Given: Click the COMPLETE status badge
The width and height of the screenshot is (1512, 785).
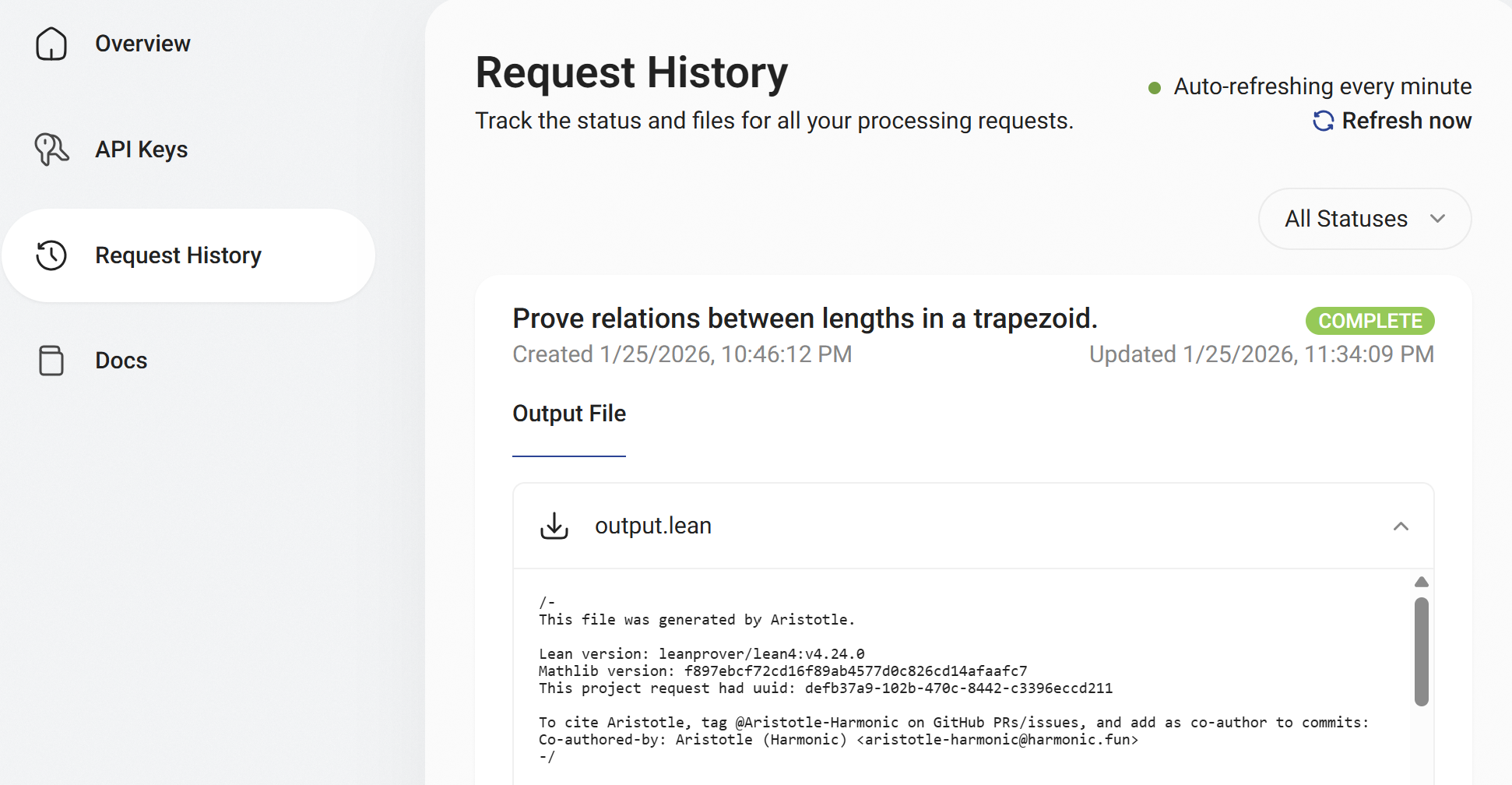Looking at the screenshot, I should (1370, 320).
